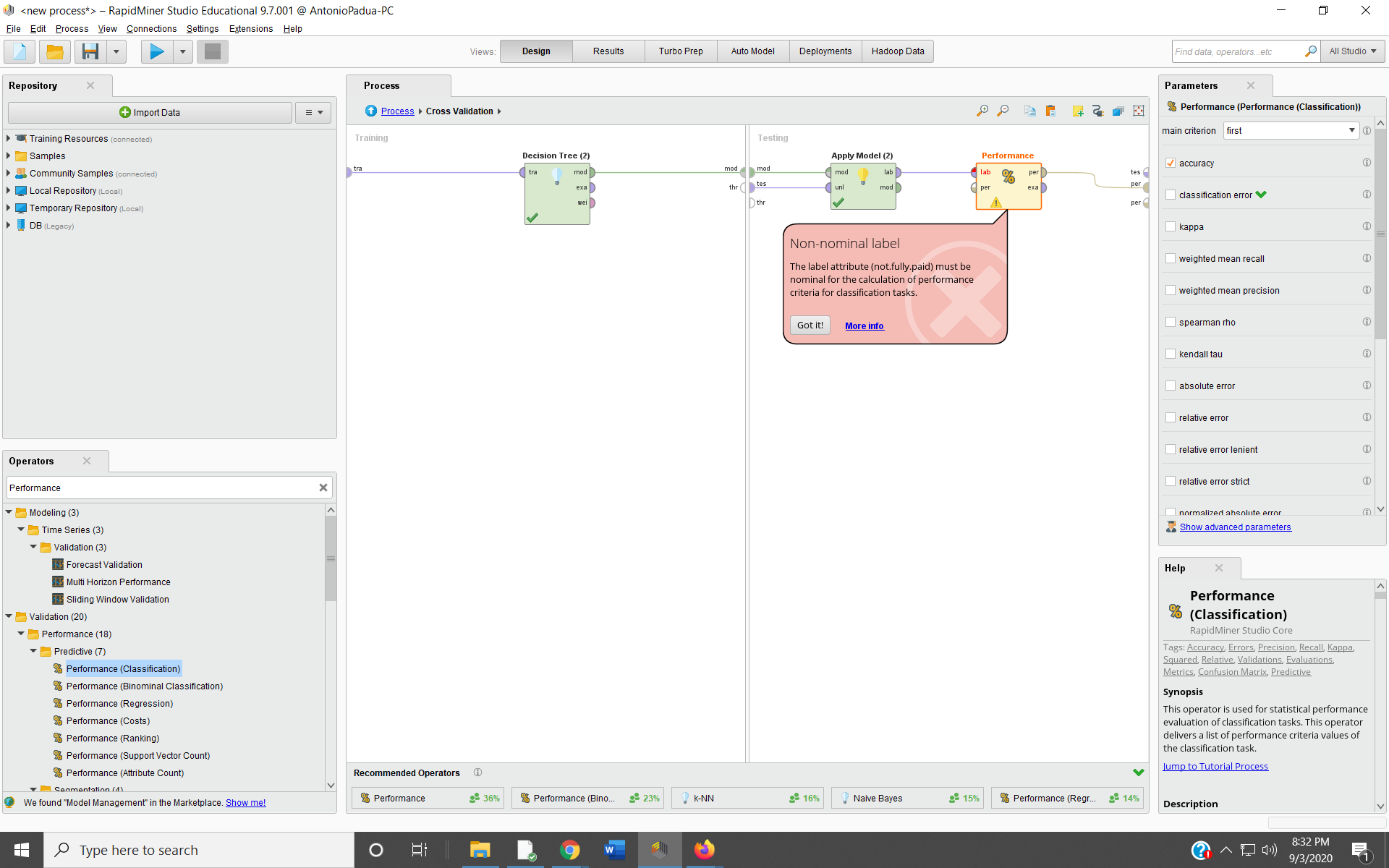Open the More info link in error bubble
Screen dimensions: 1389x868
pyautogui.click(x=865, y=326)
